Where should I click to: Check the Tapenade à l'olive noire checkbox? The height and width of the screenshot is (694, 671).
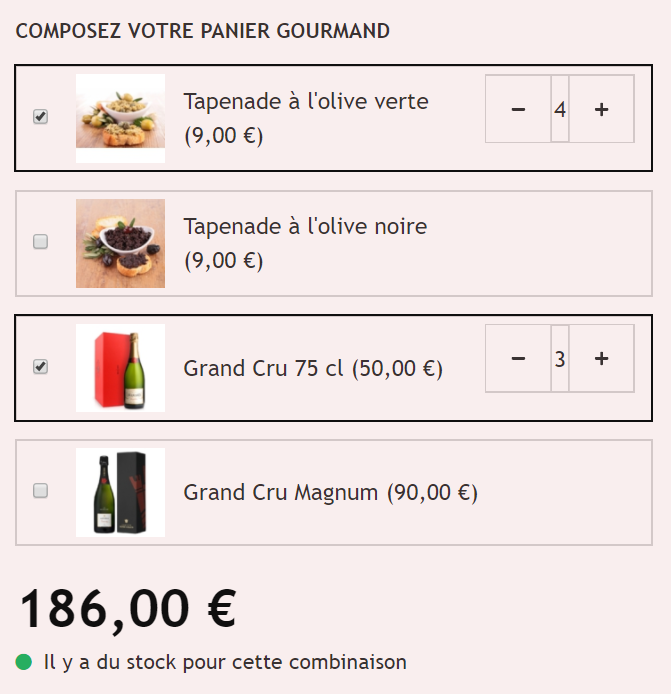40,242
